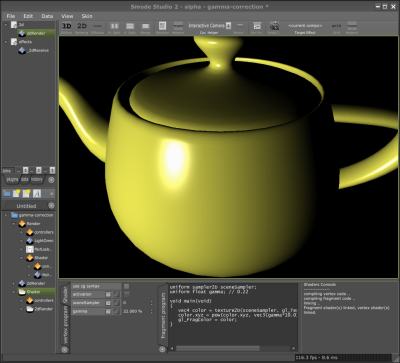Open the File menu
The height and width of the screenshot is (363, 400).
point(11,16)
